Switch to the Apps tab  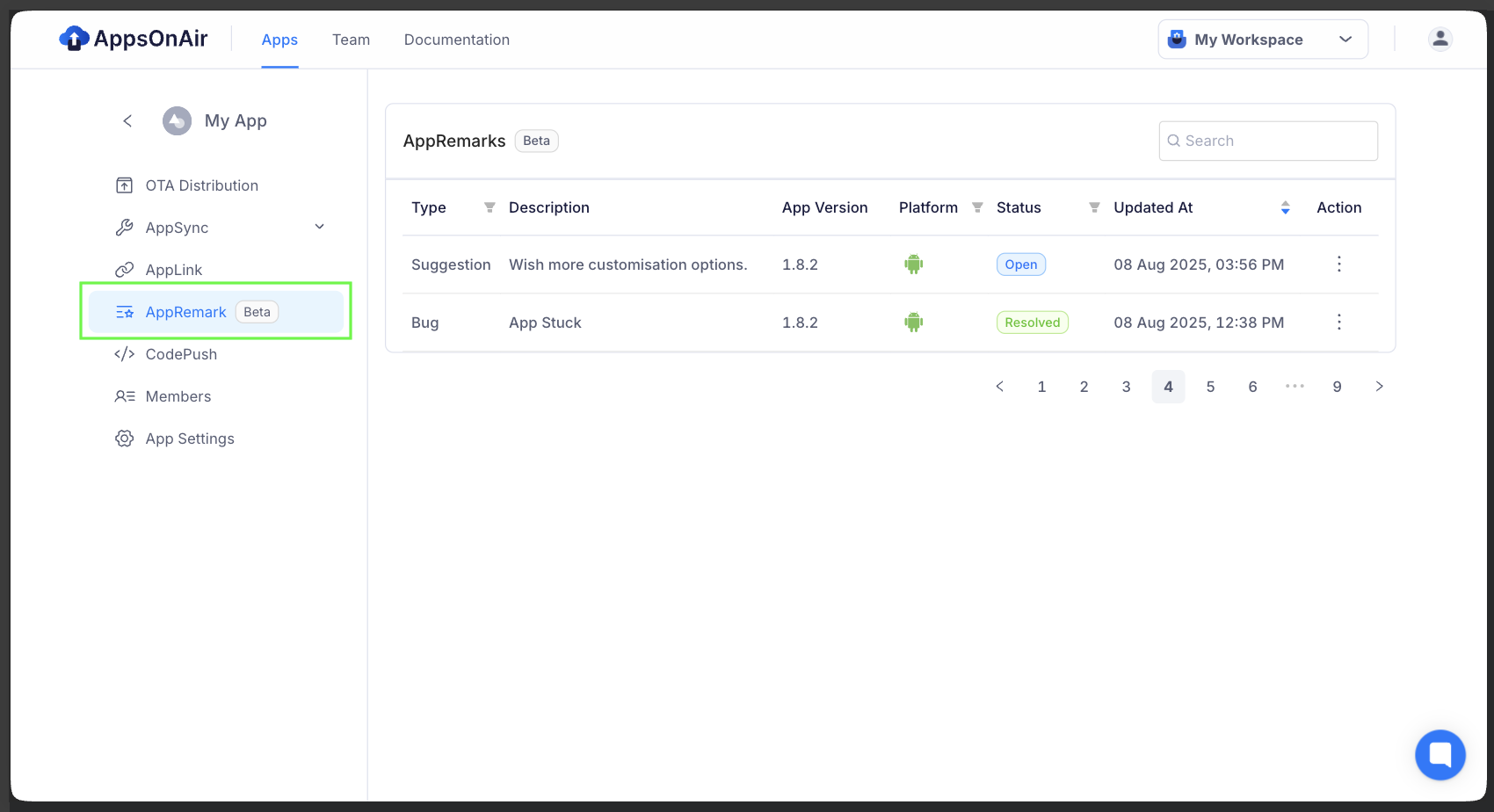[279, 40]
